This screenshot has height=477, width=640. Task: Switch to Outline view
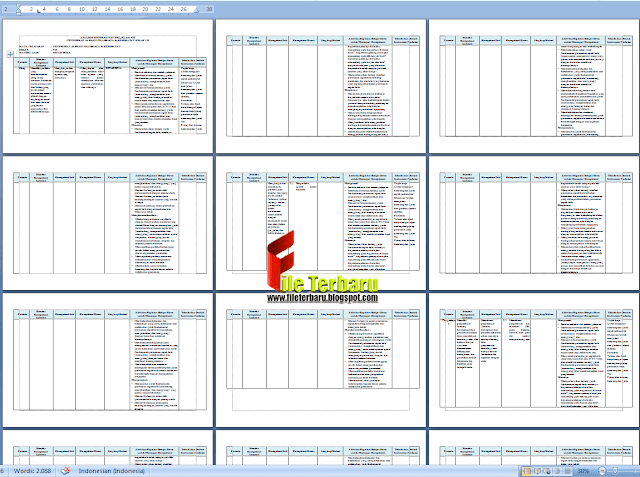point(557,471)
